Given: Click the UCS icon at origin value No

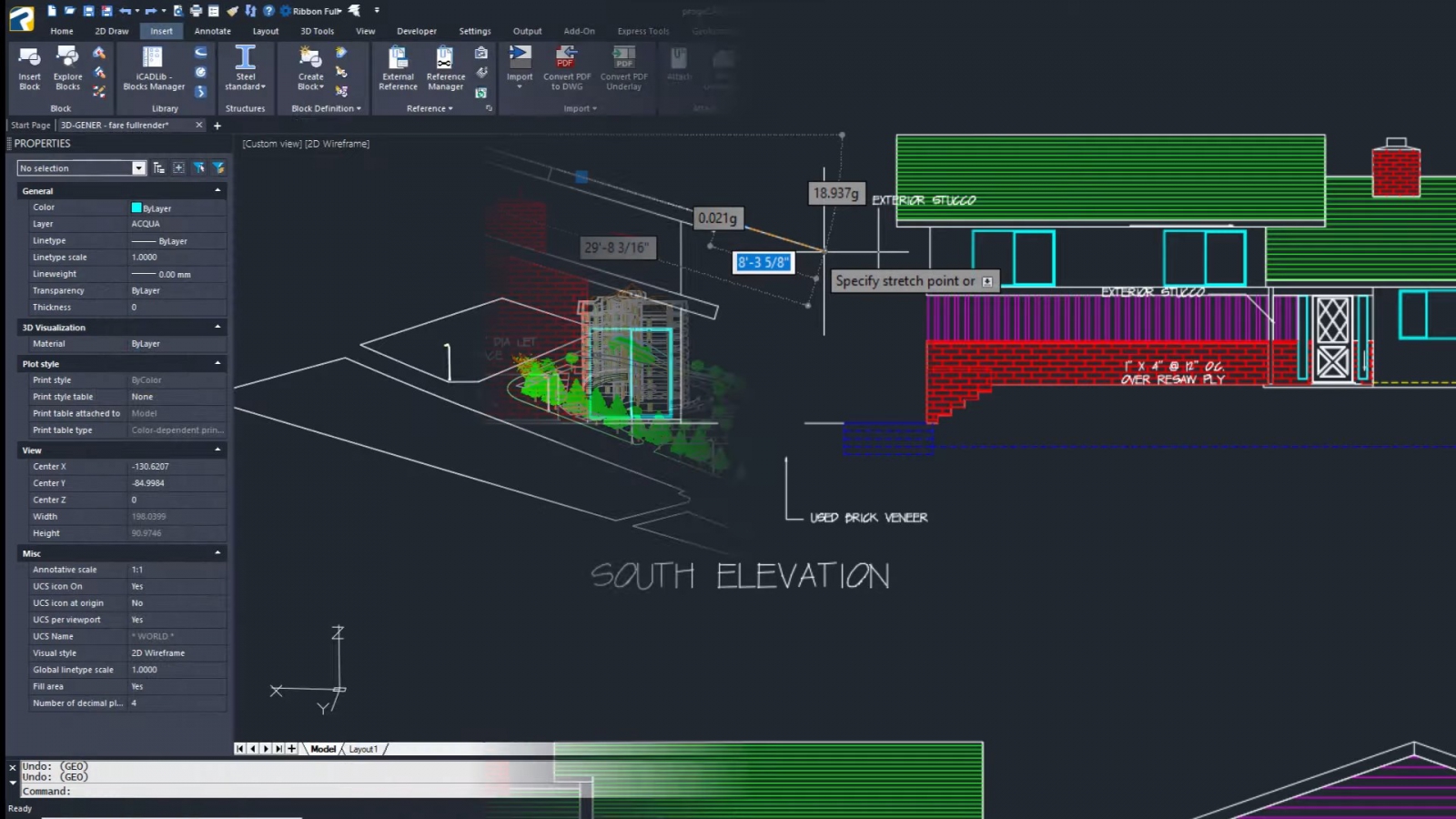Looking at the screenshot, I should 137,603.
